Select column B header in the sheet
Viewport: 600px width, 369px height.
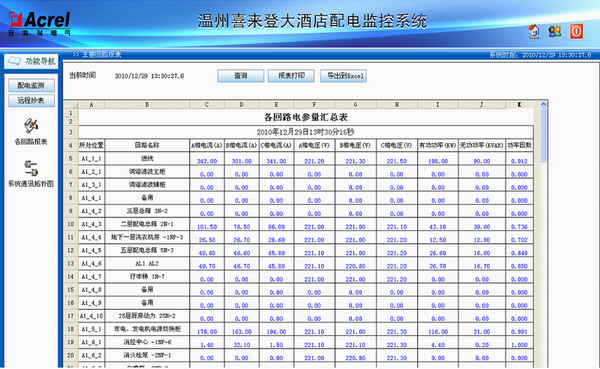click(147, 104)
